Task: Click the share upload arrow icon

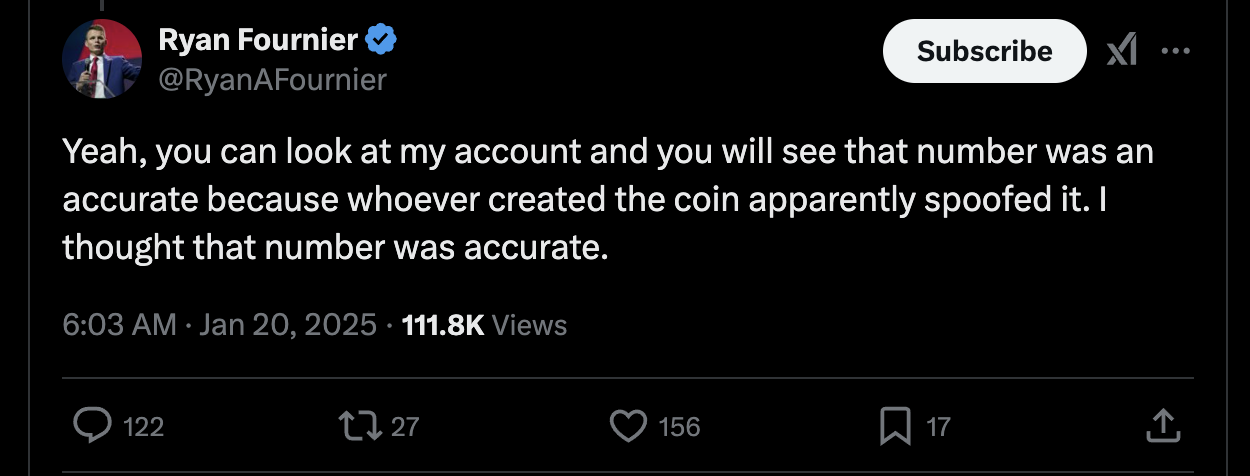Action: (x=1163, y=428)
